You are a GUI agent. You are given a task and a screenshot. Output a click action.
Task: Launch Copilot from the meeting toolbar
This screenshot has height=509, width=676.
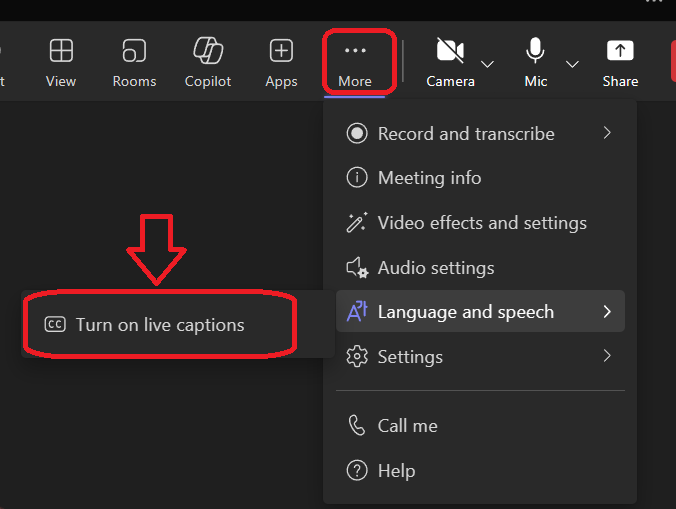[208, 62]
